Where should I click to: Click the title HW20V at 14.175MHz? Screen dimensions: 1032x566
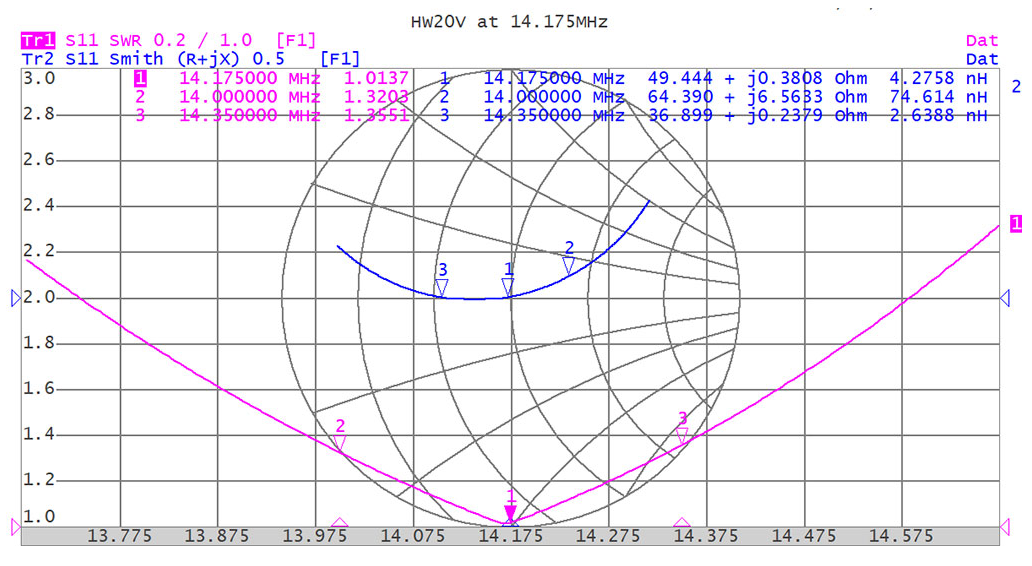[x=509, y=22]
